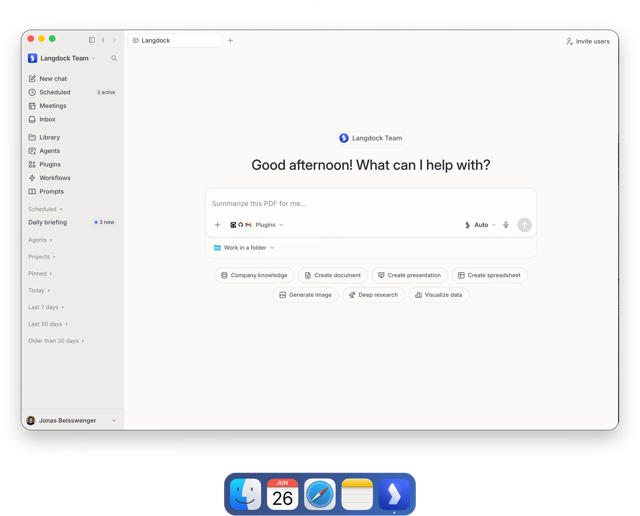Open the Plugins page in sidebar
640x516 pixels.
[73, 164]
